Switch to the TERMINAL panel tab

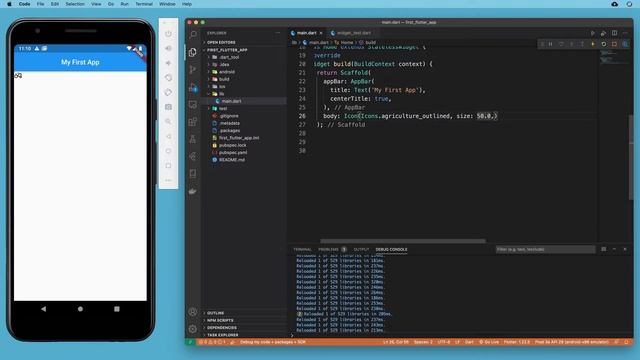[x=302, y=249]
